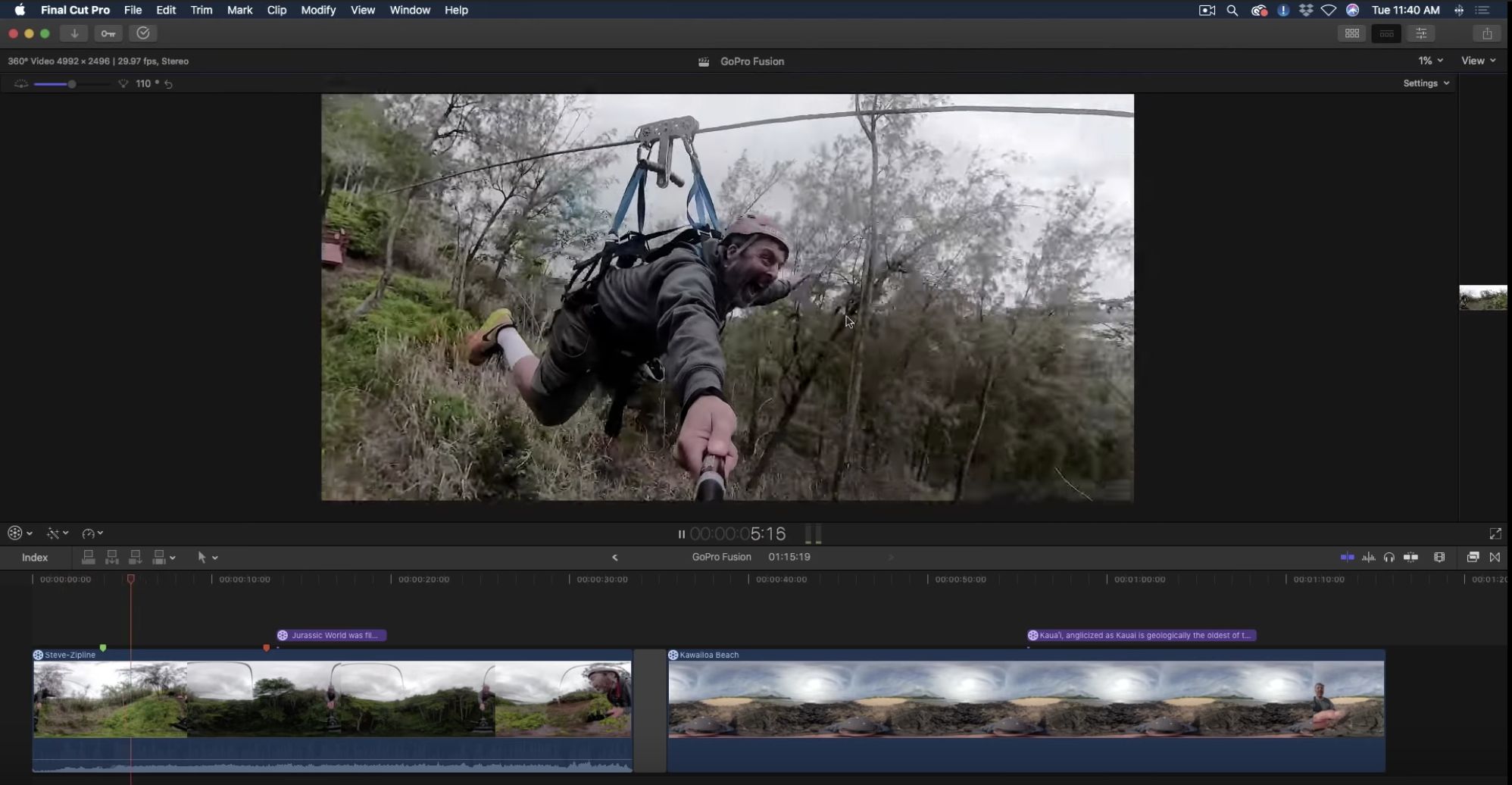Open the Mark menu
The height and width of the screenshot is (785, 1512).
240,10
